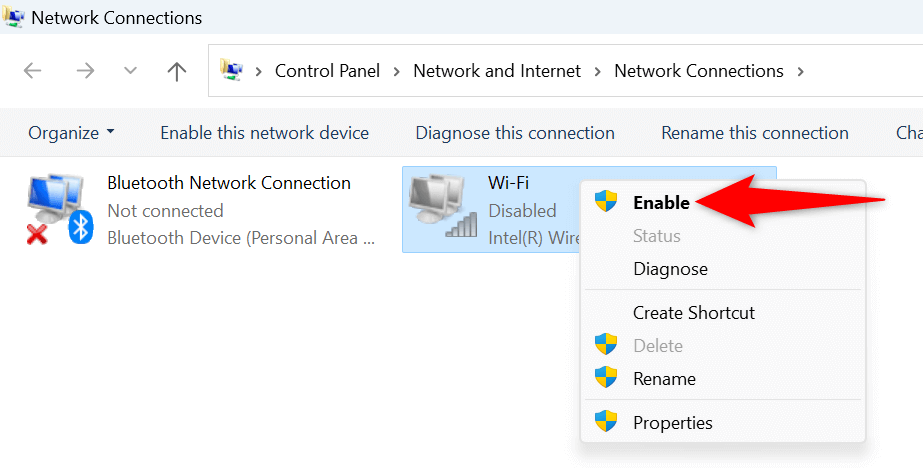Image resolution: width=923 pixels, height=468 pixels.
Task: Click Rename this connection
Action: click(754, 133)
